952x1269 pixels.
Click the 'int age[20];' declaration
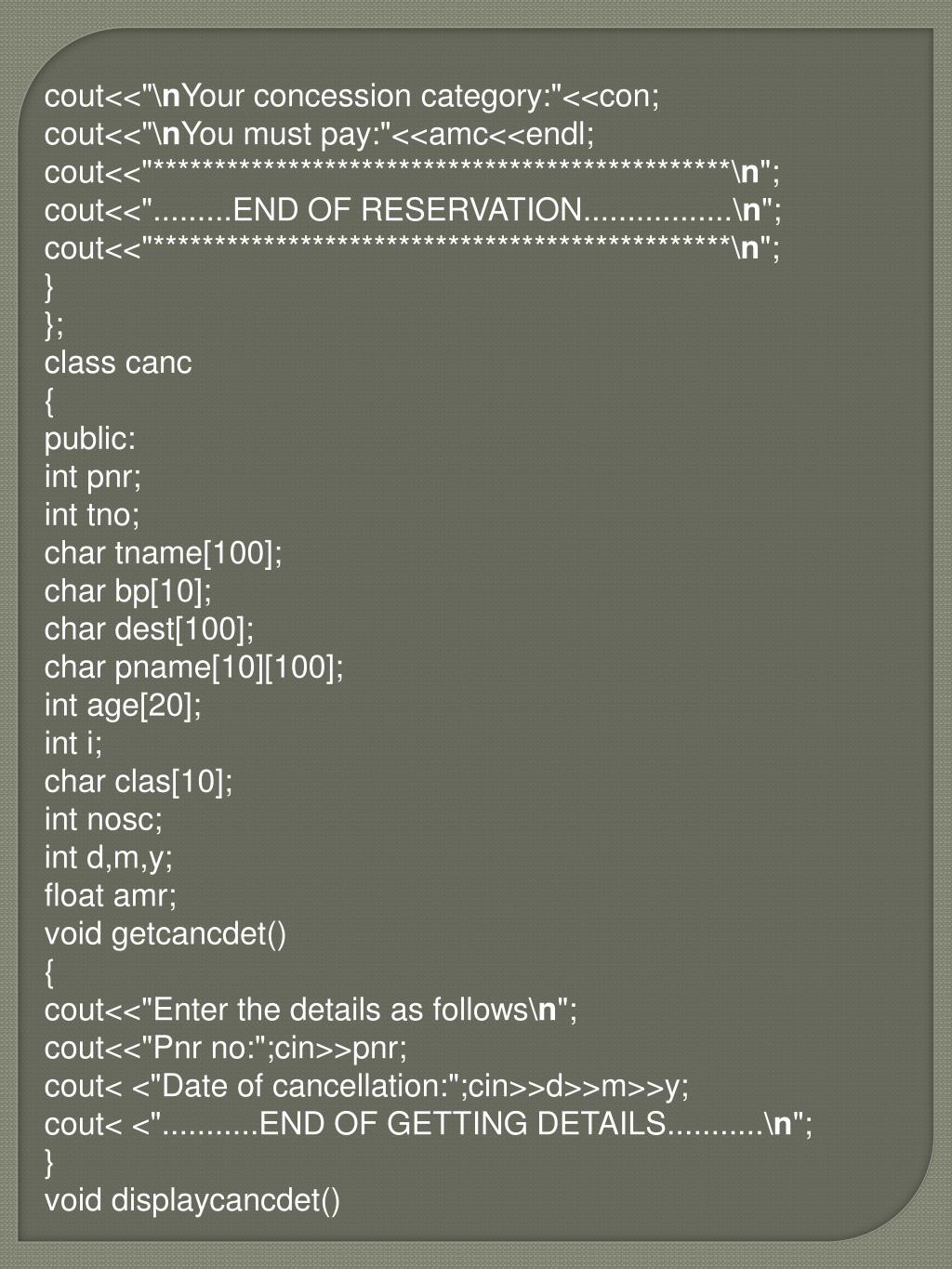(x=123, y=706)
